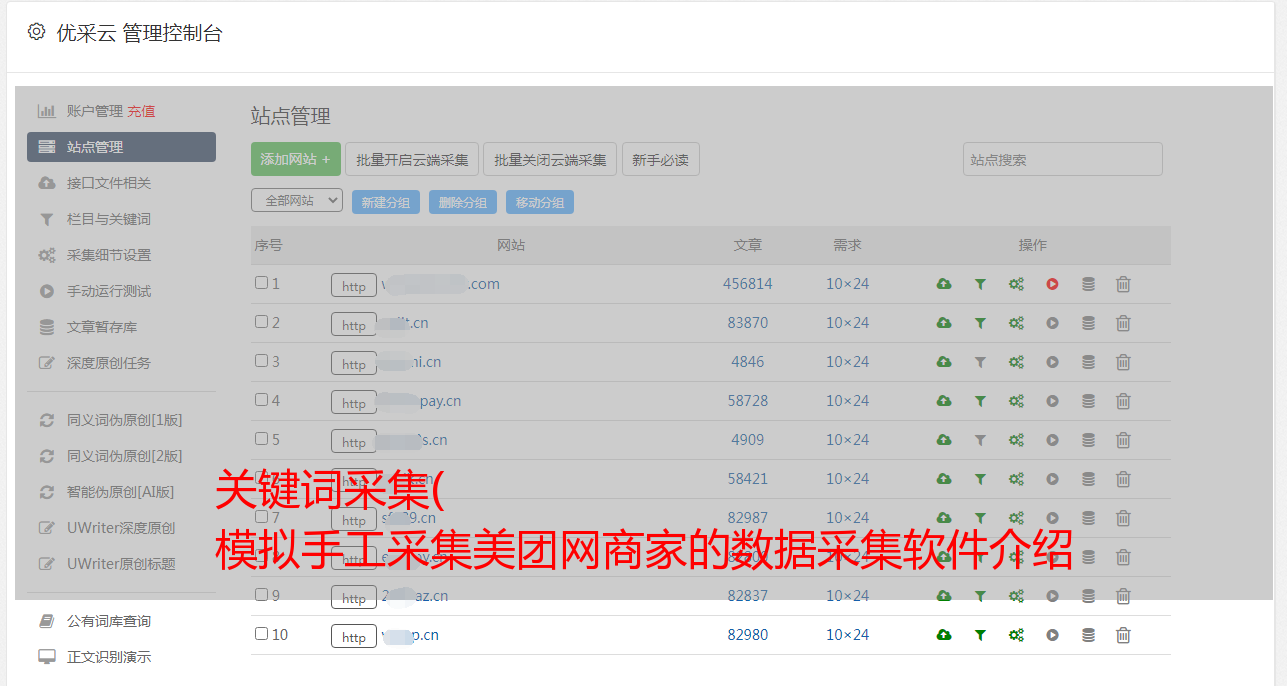Tick the checkbox for row 1
This screenshot has width=1287, height=686.
click(261, 283)
